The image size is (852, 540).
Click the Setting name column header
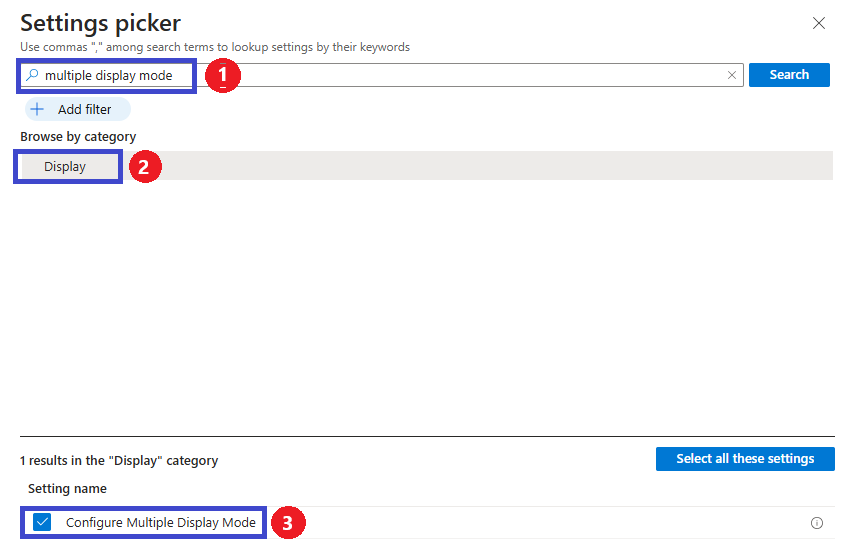(67, 488)
